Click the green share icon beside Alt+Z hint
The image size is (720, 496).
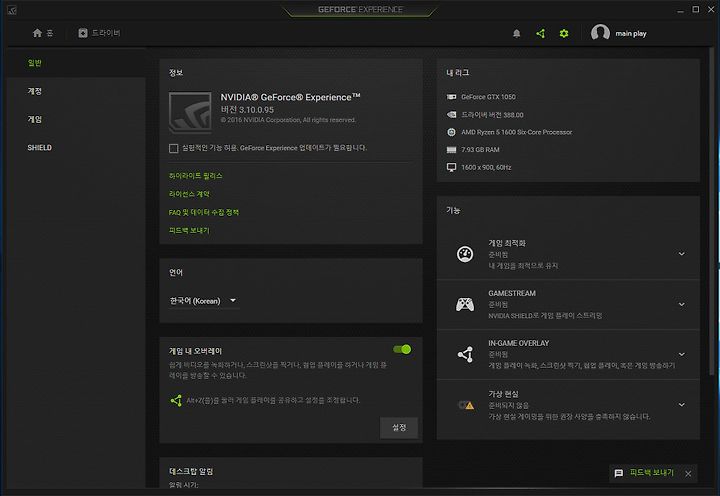(176, 400)
